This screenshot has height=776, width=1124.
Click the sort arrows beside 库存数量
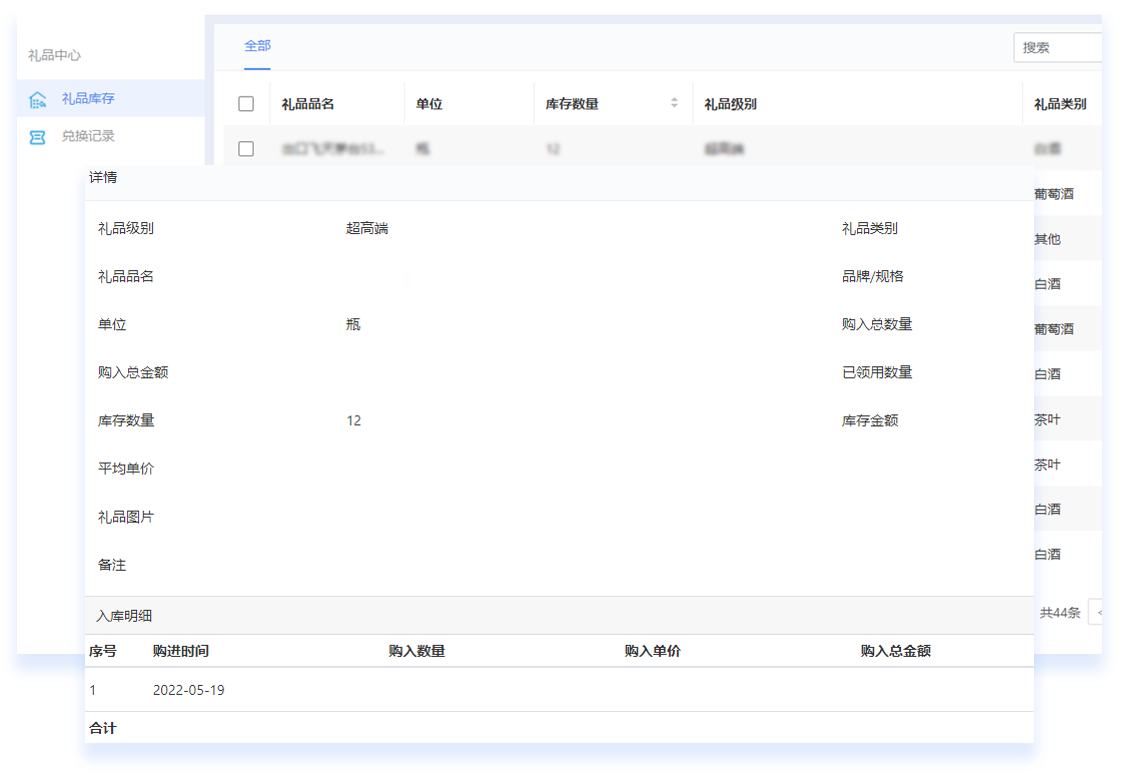(674, 103)
